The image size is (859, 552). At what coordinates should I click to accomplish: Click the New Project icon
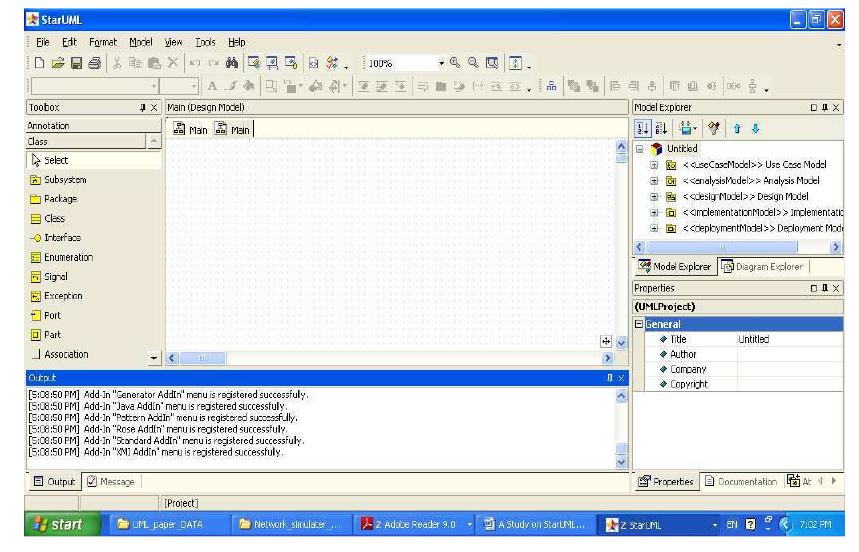point(39,63)
